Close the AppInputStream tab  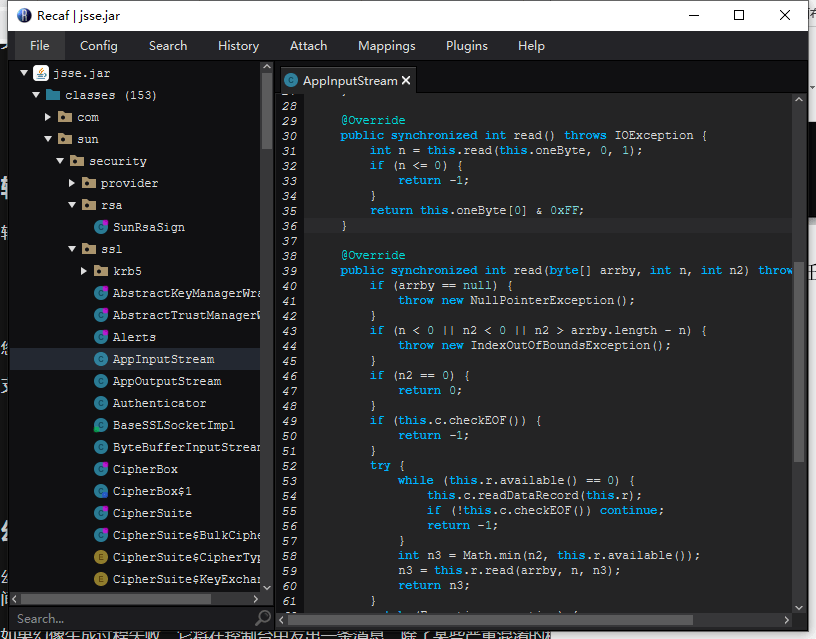(407, 81)
